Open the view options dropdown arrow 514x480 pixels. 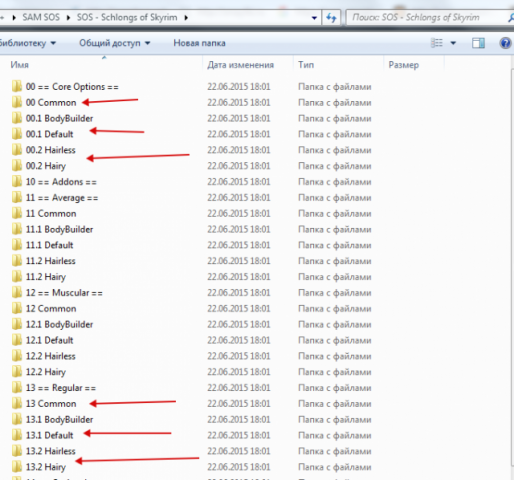tap(453, 43)
